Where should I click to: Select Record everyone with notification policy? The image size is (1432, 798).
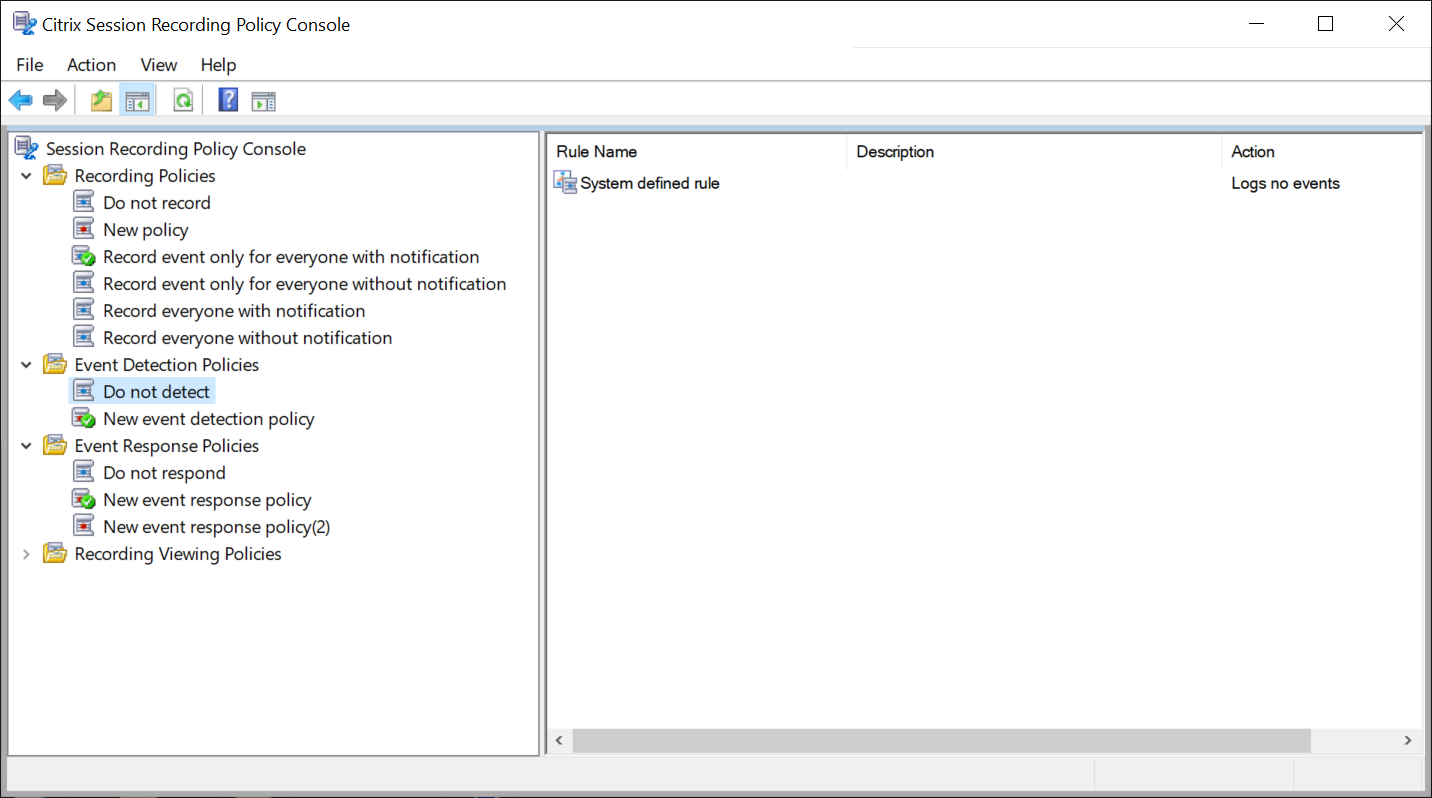coord(234,311)
